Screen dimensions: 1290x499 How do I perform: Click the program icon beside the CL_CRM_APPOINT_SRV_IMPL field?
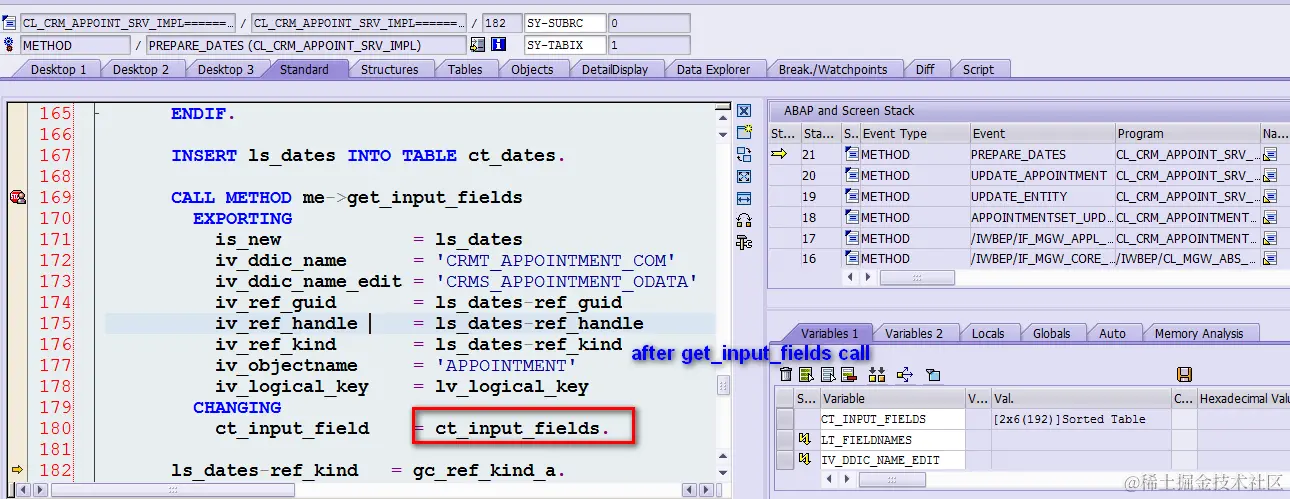pyautogui.click(x=10, y=22)
